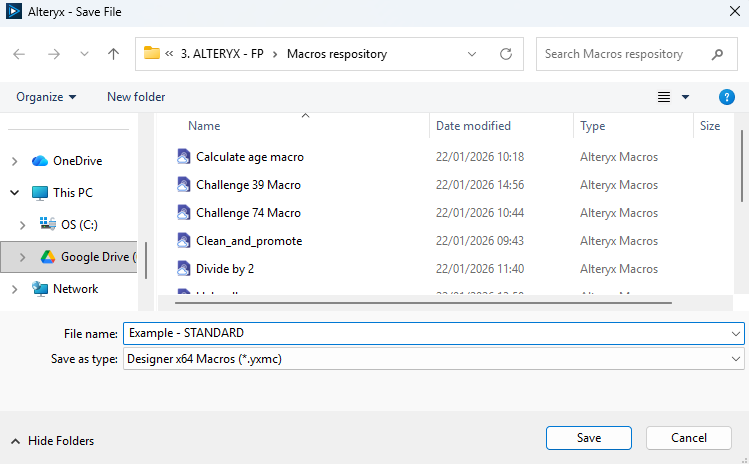
Task: Select Google Drive in navigation pane
Action: (98, 257)
